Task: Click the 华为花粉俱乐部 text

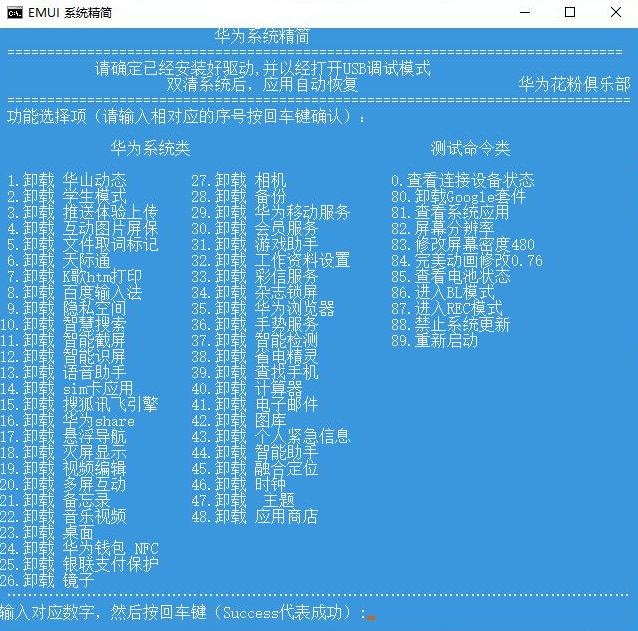Action: click(574, 85)
